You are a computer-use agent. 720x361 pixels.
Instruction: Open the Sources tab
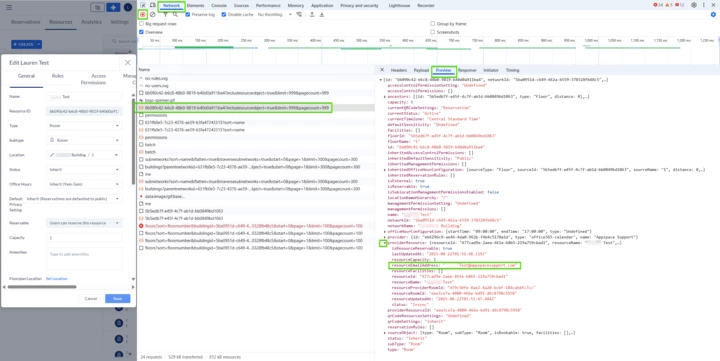point(241,6)
